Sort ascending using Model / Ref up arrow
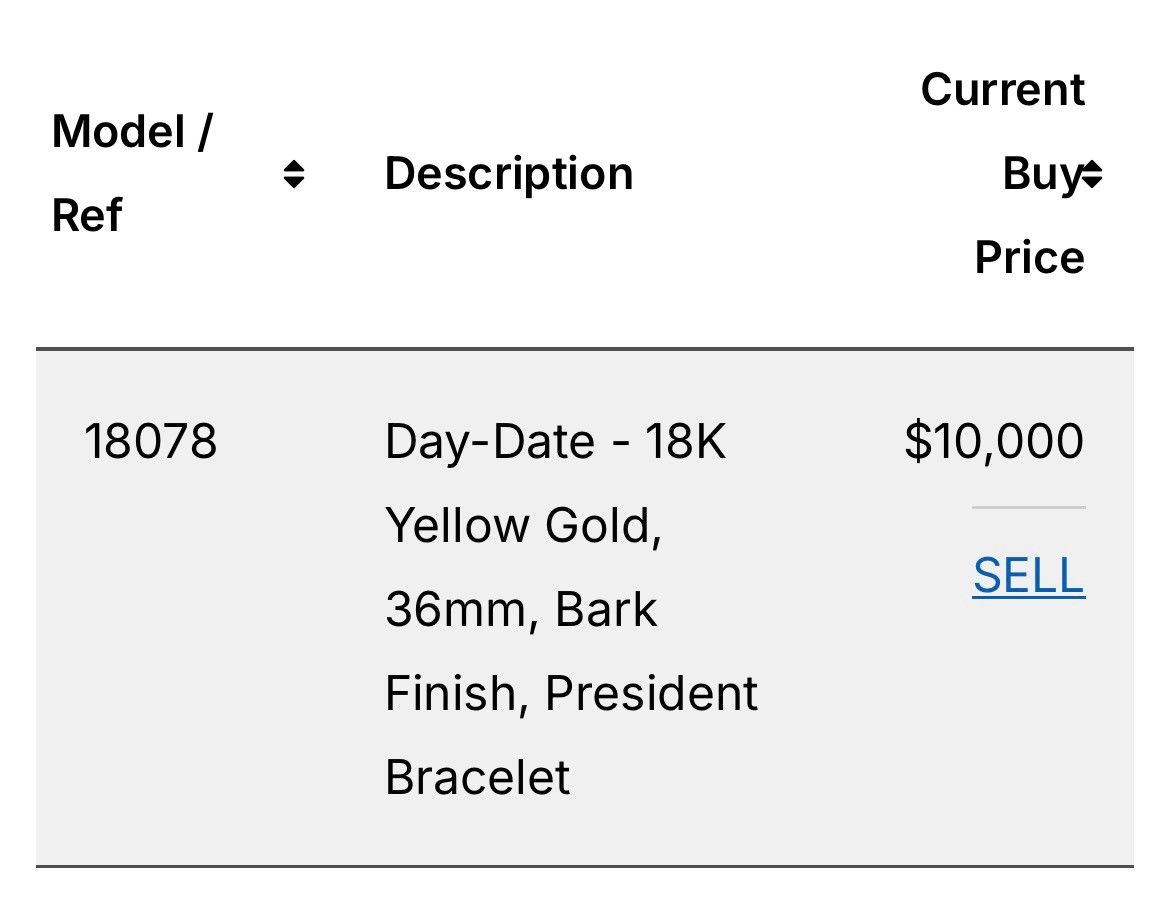This screenshot has height=903, width=1170. [x=294, y=166]
